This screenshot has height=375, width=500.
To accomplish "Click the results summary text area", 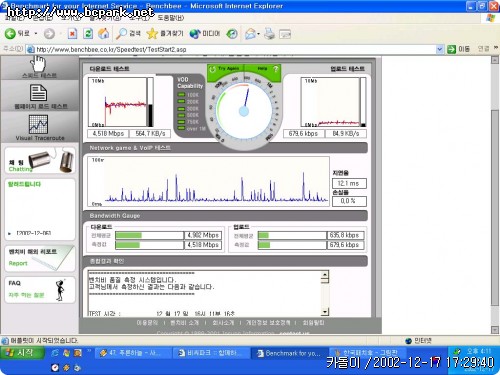I will point(204,293).
